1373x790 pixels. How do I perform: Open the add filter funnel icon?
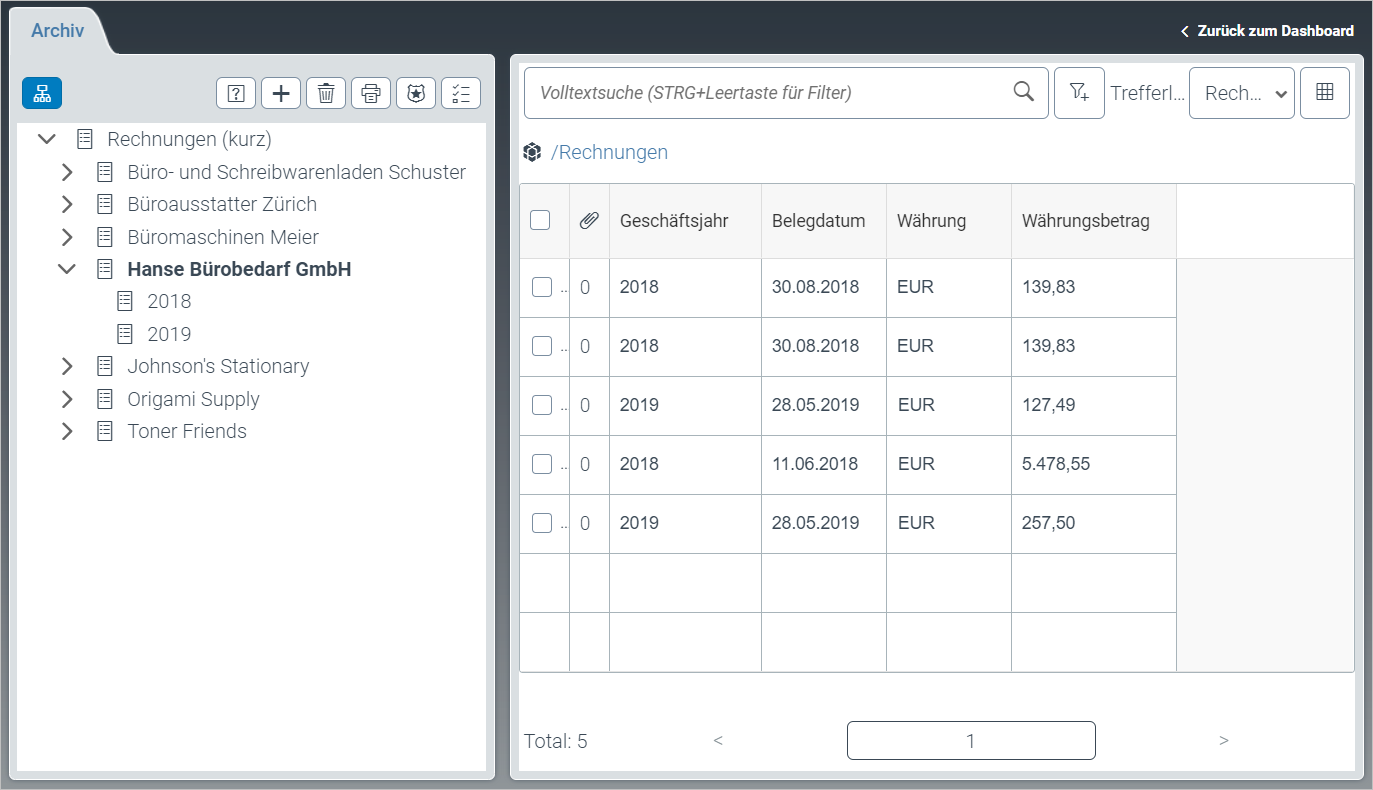coord(1079,93)
